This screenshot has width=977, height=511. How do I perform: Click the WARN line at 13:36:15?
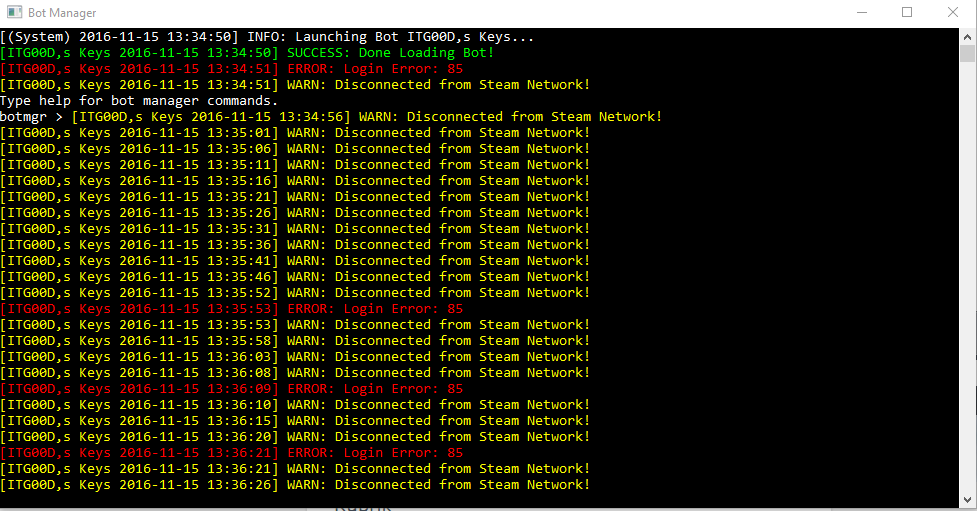(295, 421)
